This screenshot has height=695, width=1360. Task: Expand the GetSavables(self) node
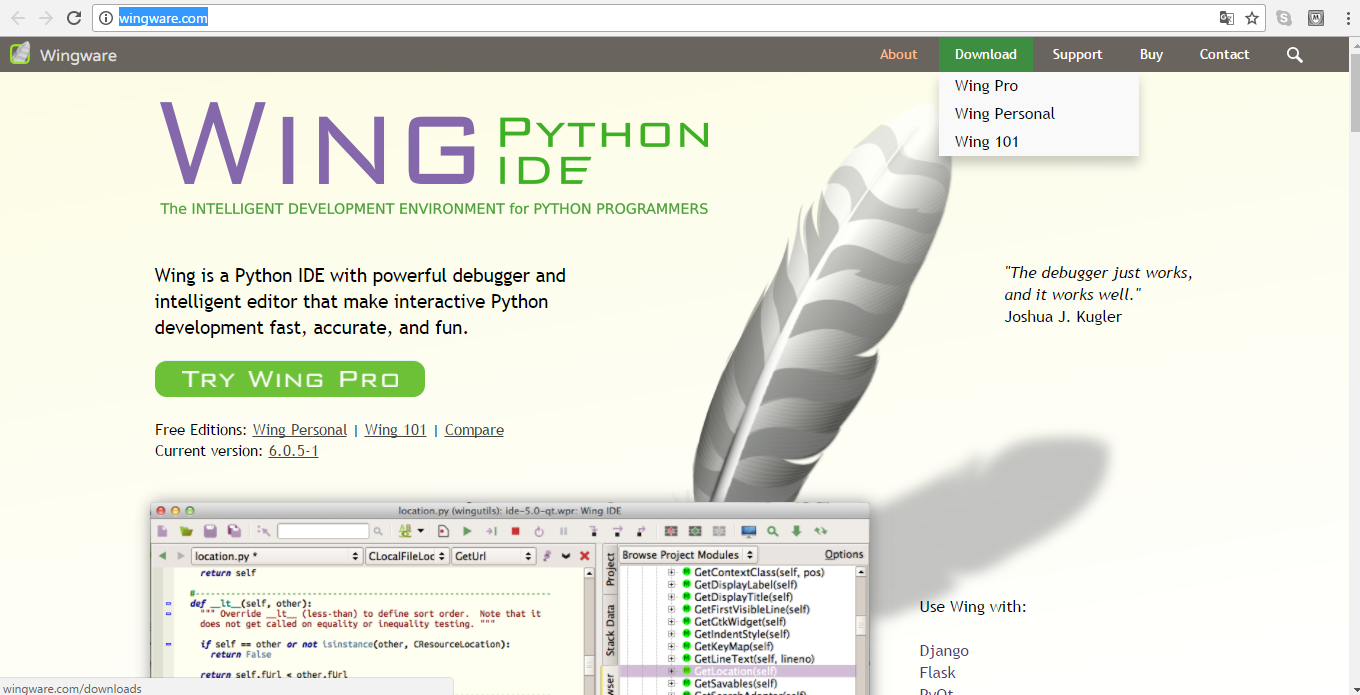672,683
